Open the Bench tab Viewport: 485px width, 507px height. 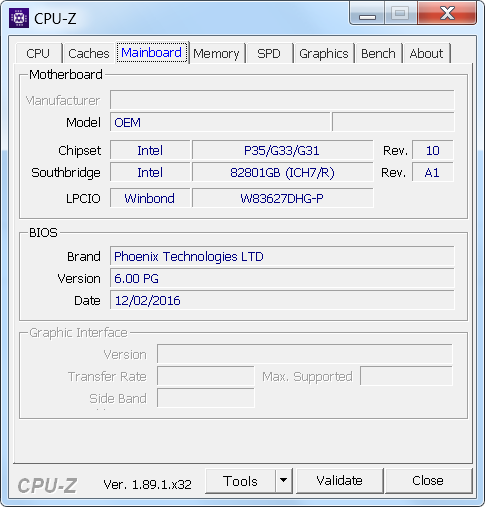(x=378, y=53)
